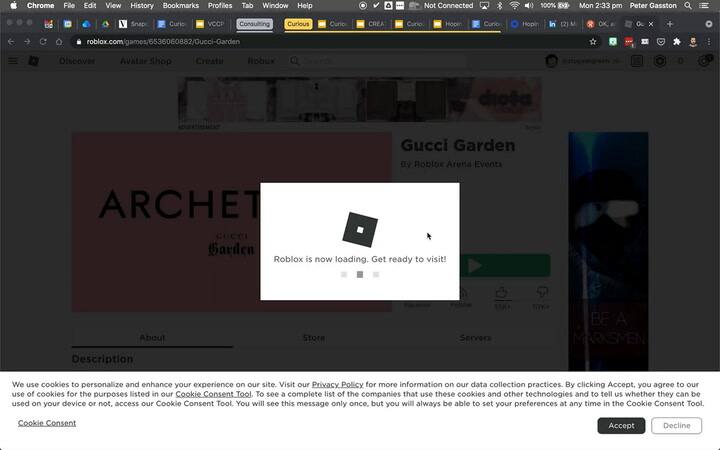Screen dimensions: 720x450
Task: Select the About tab
Action: click(x=152, y=338)
